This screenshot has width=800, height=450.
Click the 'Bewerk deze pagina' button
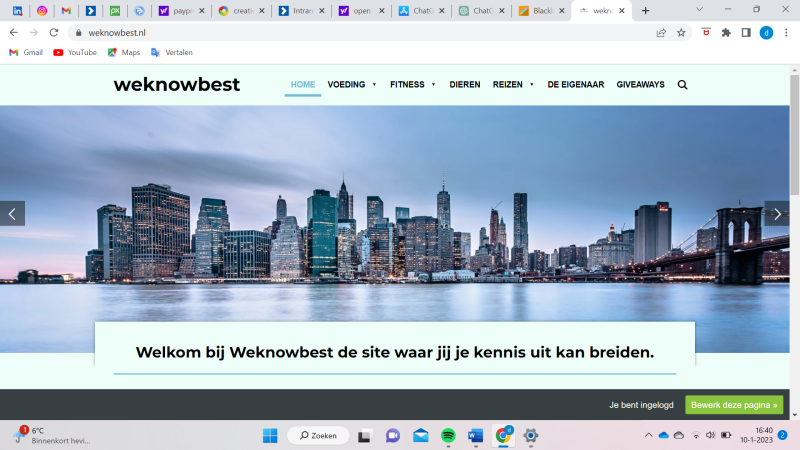pos(734,405)
